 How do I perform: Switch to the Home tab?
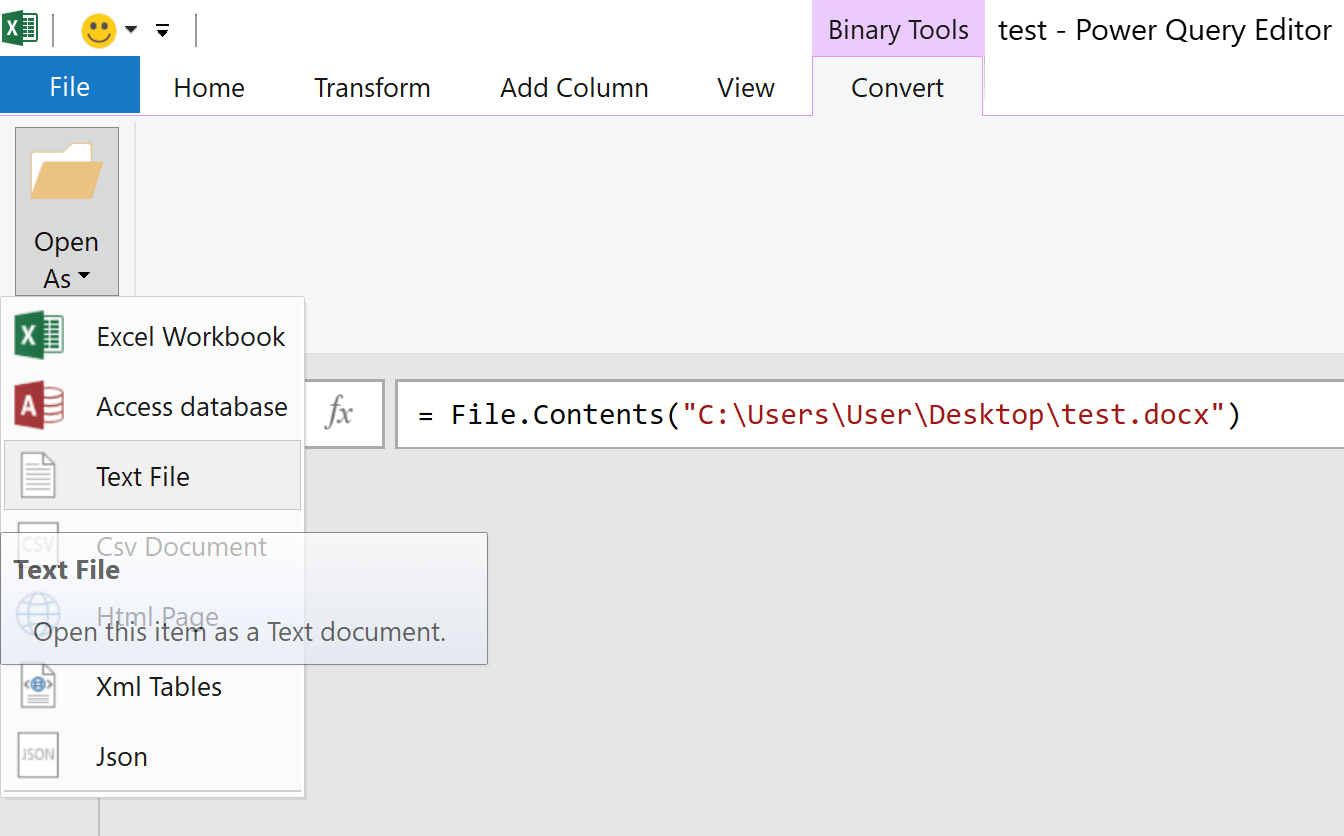pyautogui.click(x=208, y=88)
